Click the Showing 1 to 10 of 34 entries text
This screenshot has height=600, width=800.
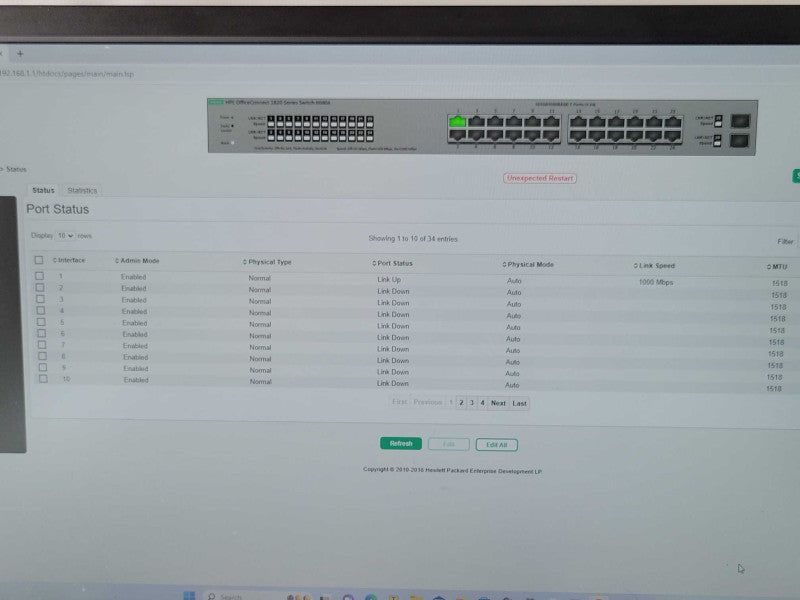point(413,239)
